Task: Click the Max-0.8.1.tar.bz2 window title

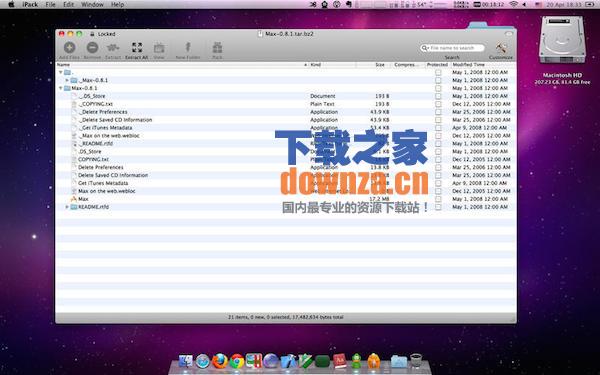Action: 289,34
